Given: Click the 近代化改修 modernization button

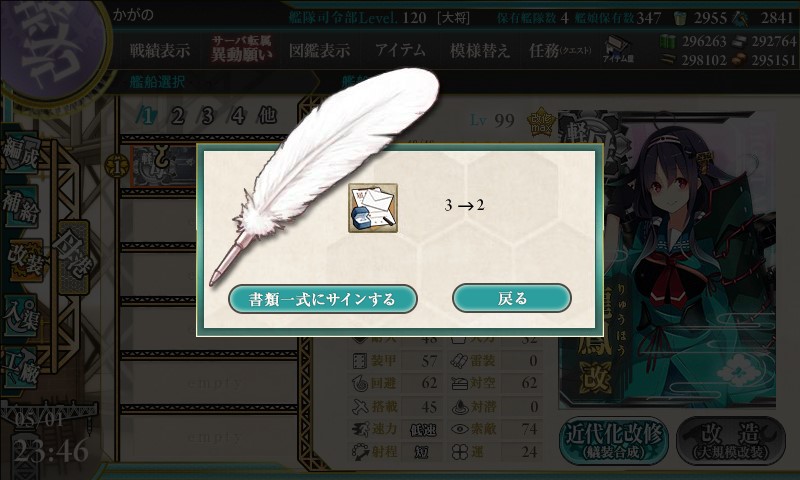Looking at the screenshot, I should tap(614, 440).
